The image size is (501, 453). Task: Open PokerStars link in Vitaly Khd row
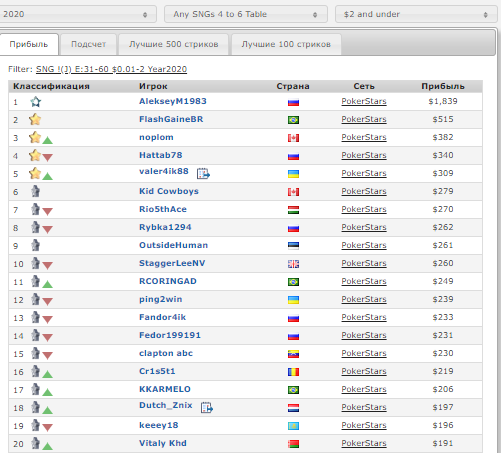pos(364,443)
